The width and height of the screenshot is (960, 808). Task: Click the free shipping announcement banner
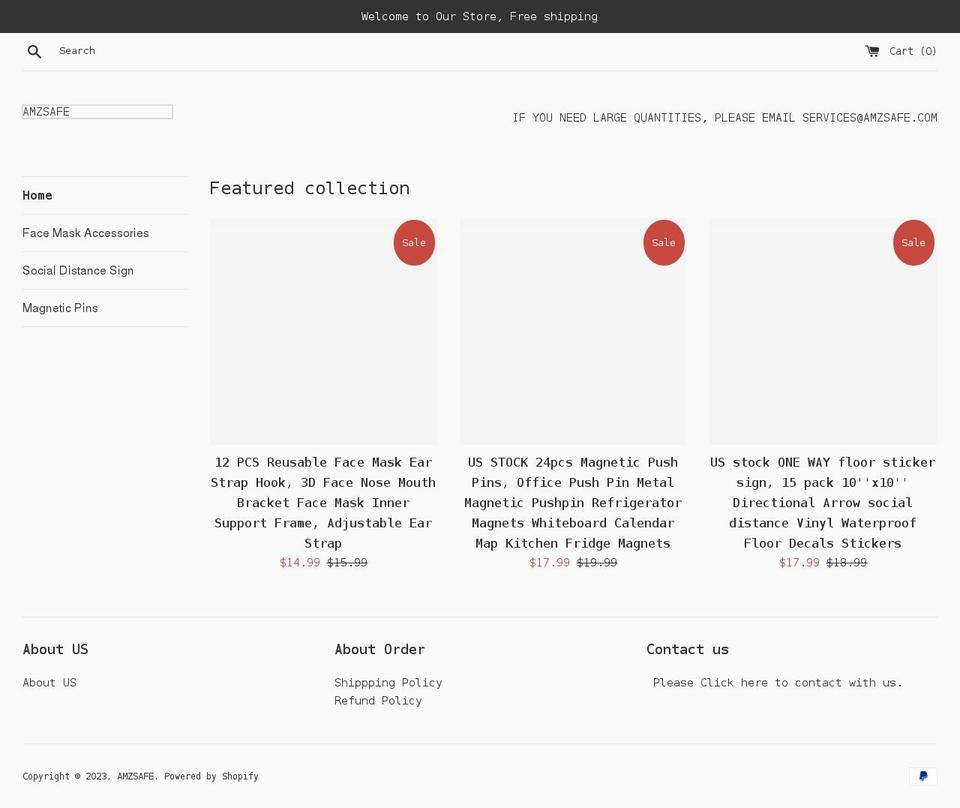[480, 17]
